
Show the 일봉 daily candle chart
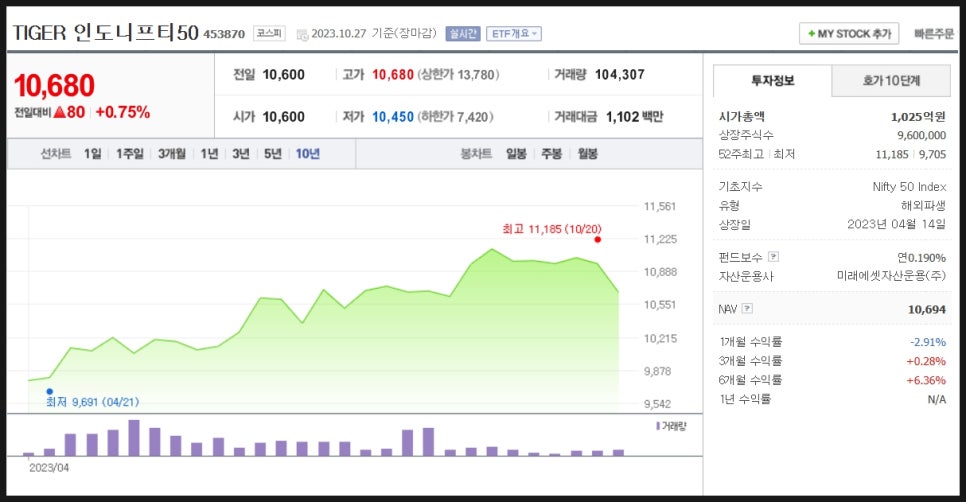tap(516, 153)
